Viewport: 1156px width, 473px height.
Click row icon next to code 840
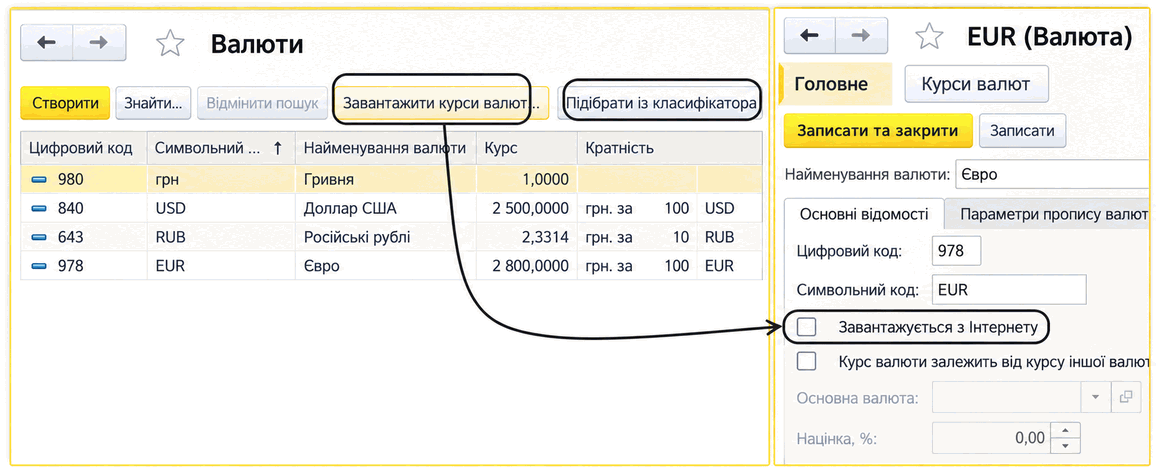click(39, 209)
